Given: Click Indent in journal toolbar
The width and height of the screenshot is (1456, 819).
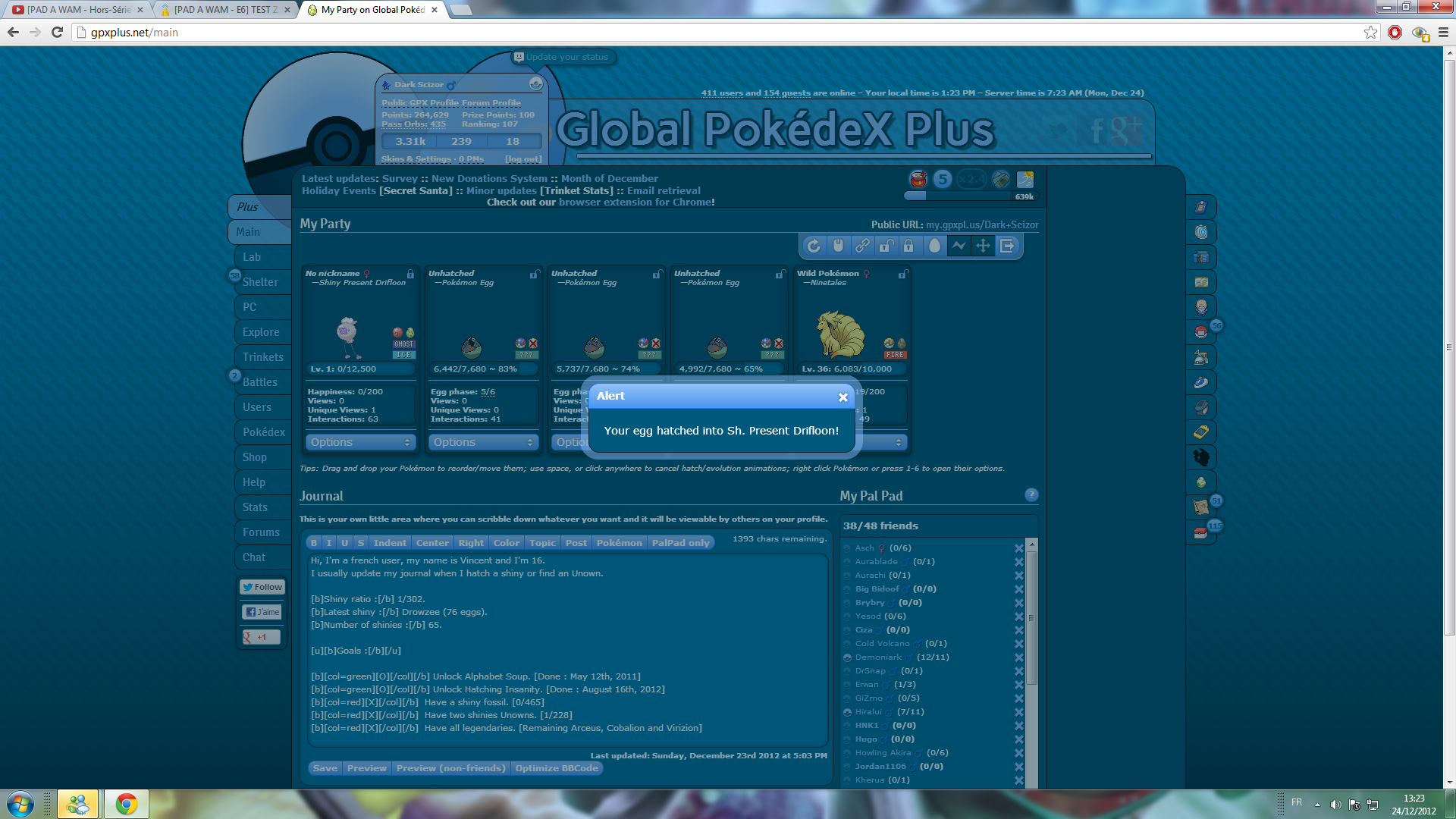Looking at the screenshot, I should [390, 543].
